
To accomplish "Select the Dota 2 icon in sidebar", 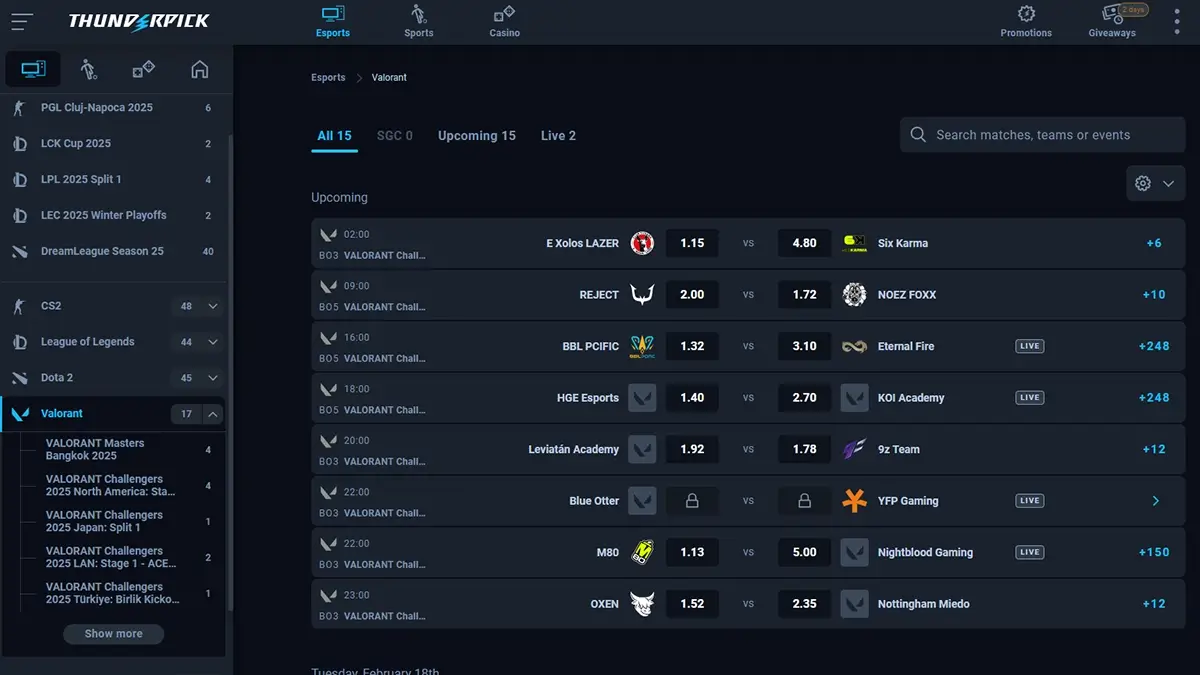I will (20, 378).
